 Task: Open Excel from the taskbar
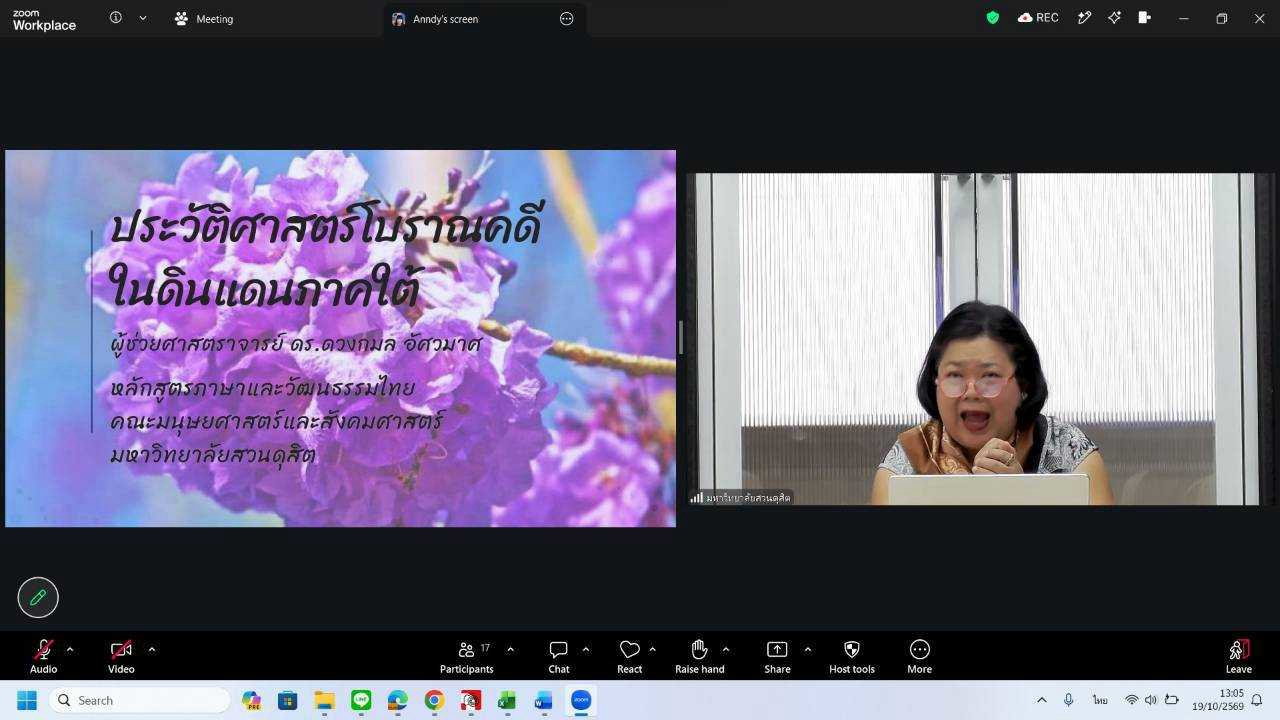point(507,700)
